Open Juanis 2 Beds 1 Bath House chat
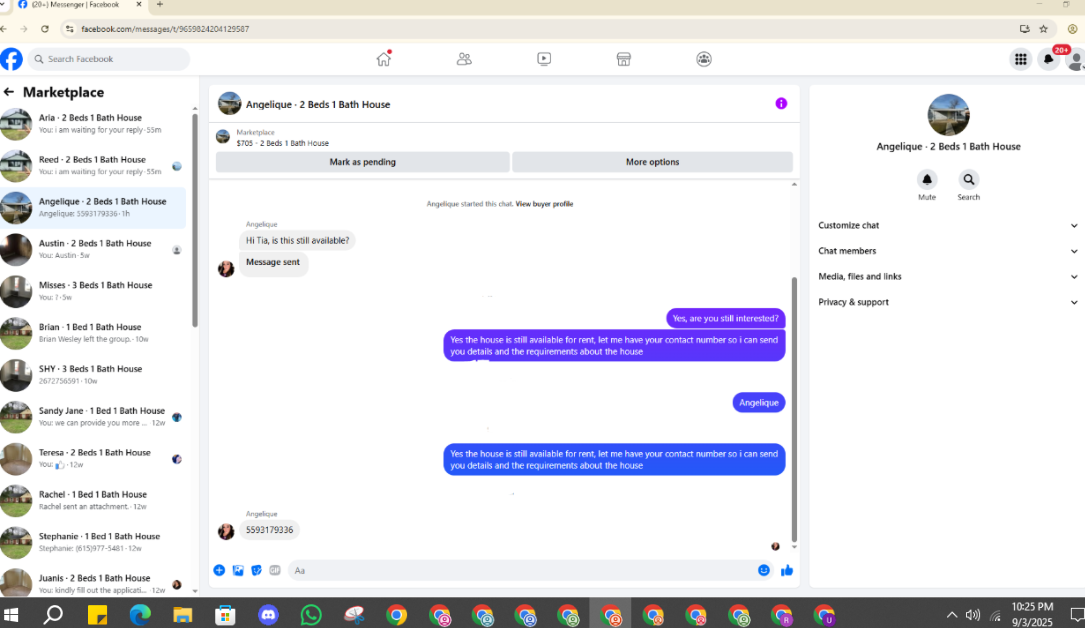1085x628 pixels. click(93, 584)
